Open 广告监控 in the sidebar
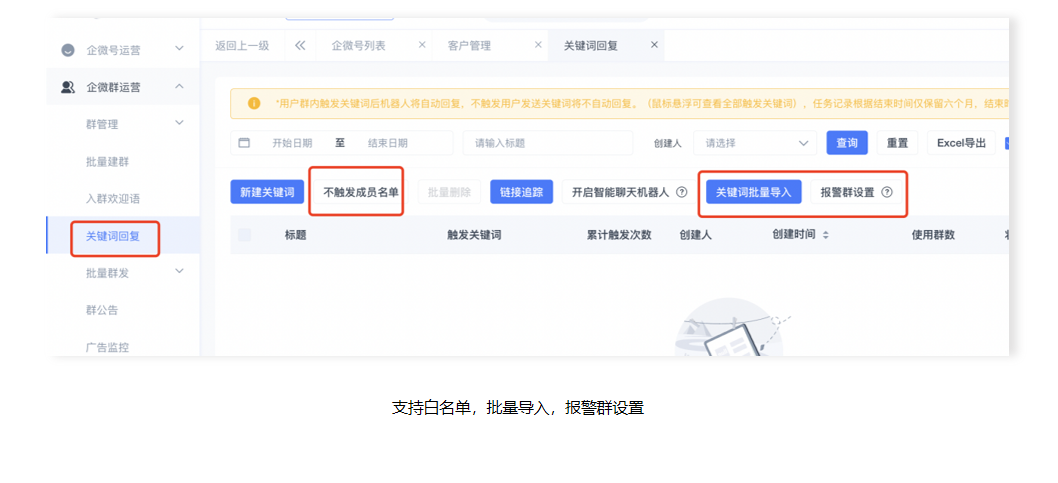Image resolution: width=1058 pixels, height=483 pixels. [107, 347]
